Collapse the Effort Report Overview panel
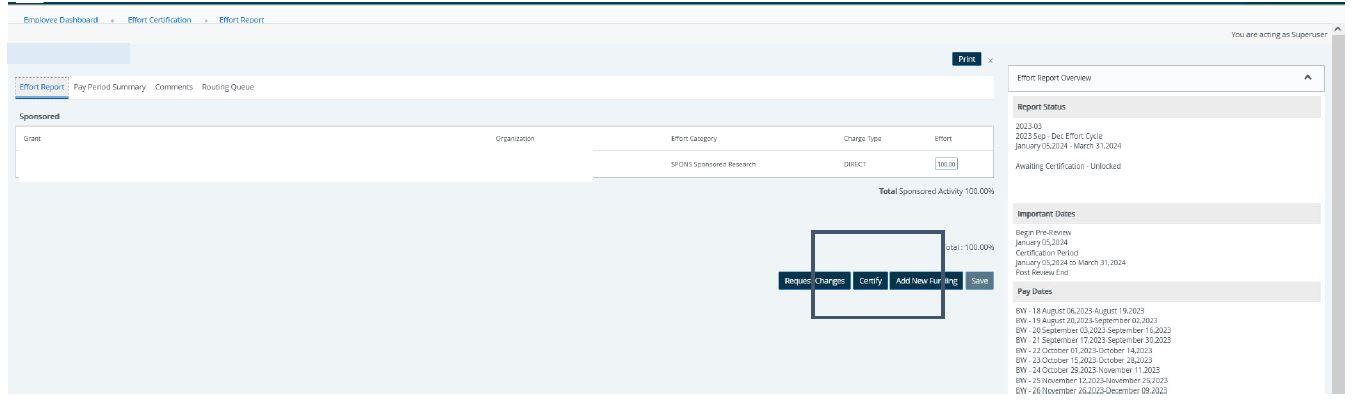Screen dimensions: 1353x411 [x=1308, y=77]
